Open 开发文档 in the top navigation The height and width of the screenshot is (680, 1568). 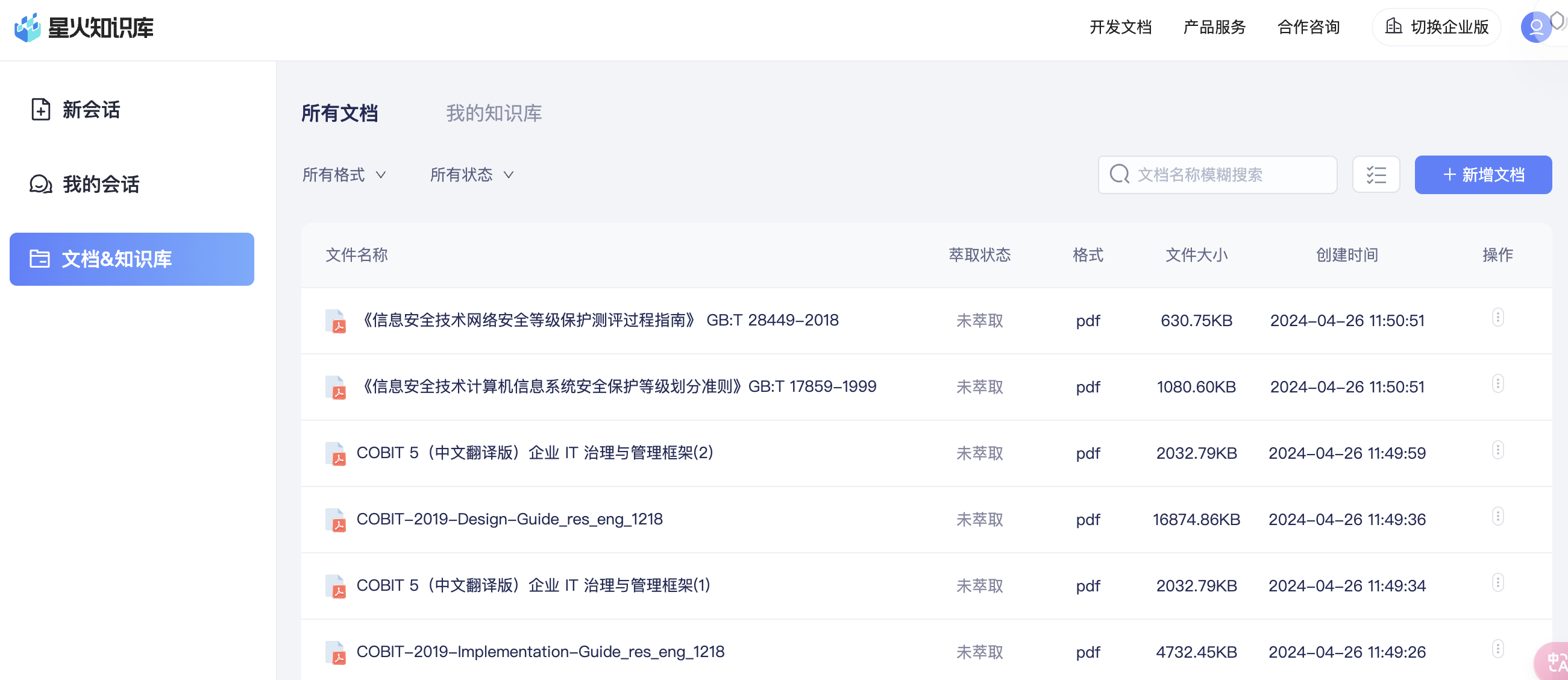pos(1120,27)
